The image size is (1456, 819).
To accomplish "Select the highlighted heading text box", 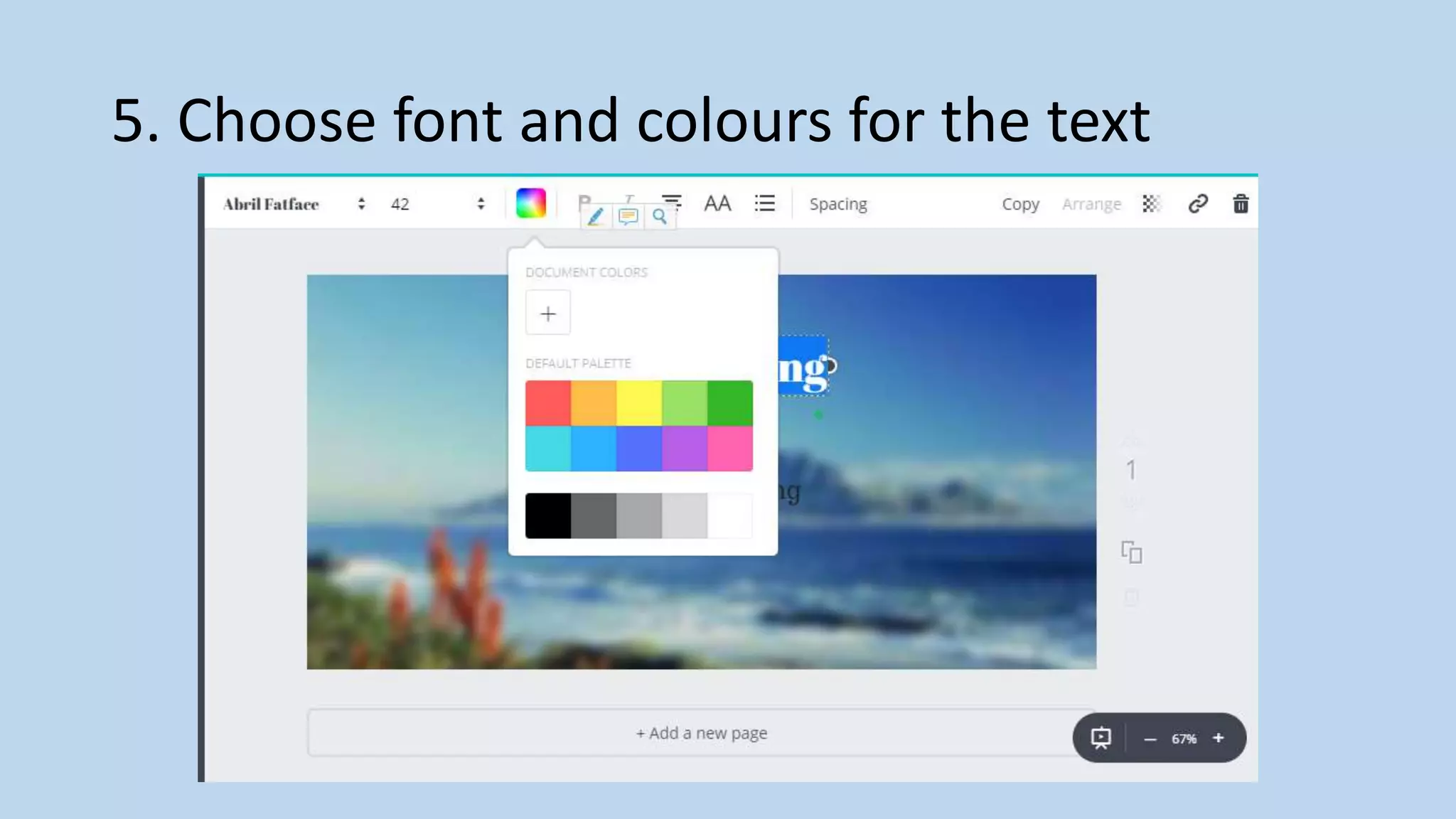I will click(804, 367).
